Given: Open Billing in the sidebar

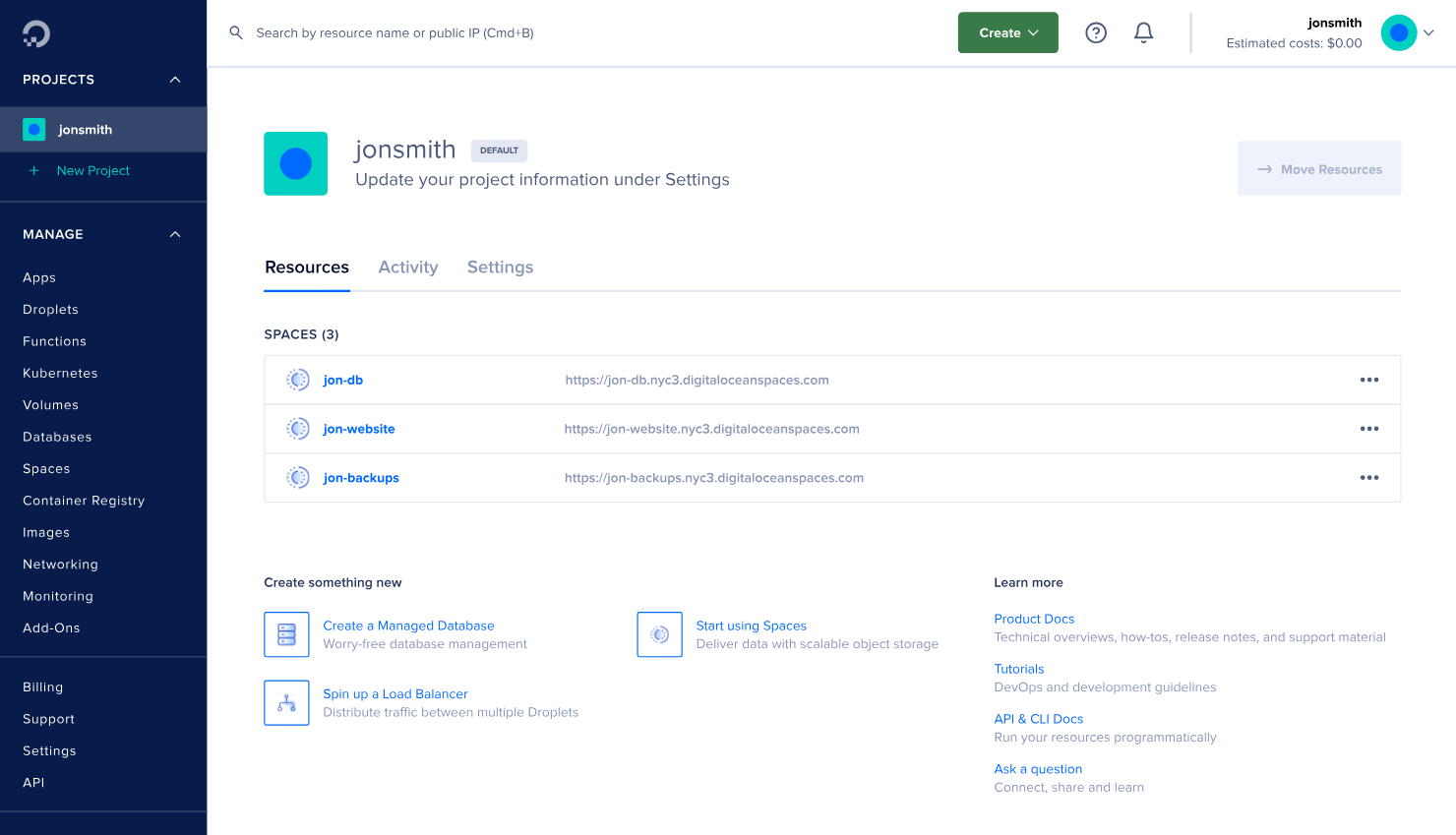Looking at the screenshot, I should (x=42, y=687).
